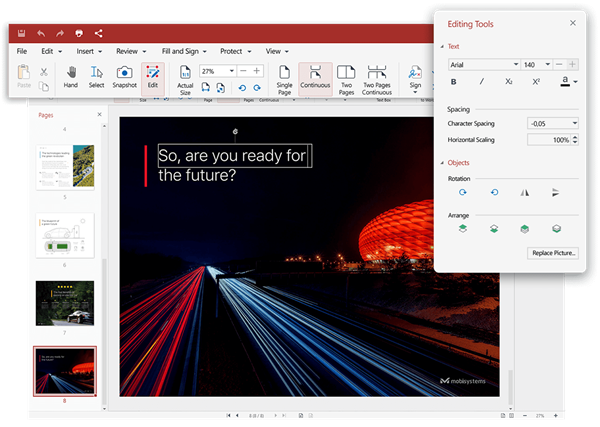Image resolution: width=600 pixels, height=427 pixels.
Task: Activate the Edit tool in ribbon
Action: click(152, 77)
